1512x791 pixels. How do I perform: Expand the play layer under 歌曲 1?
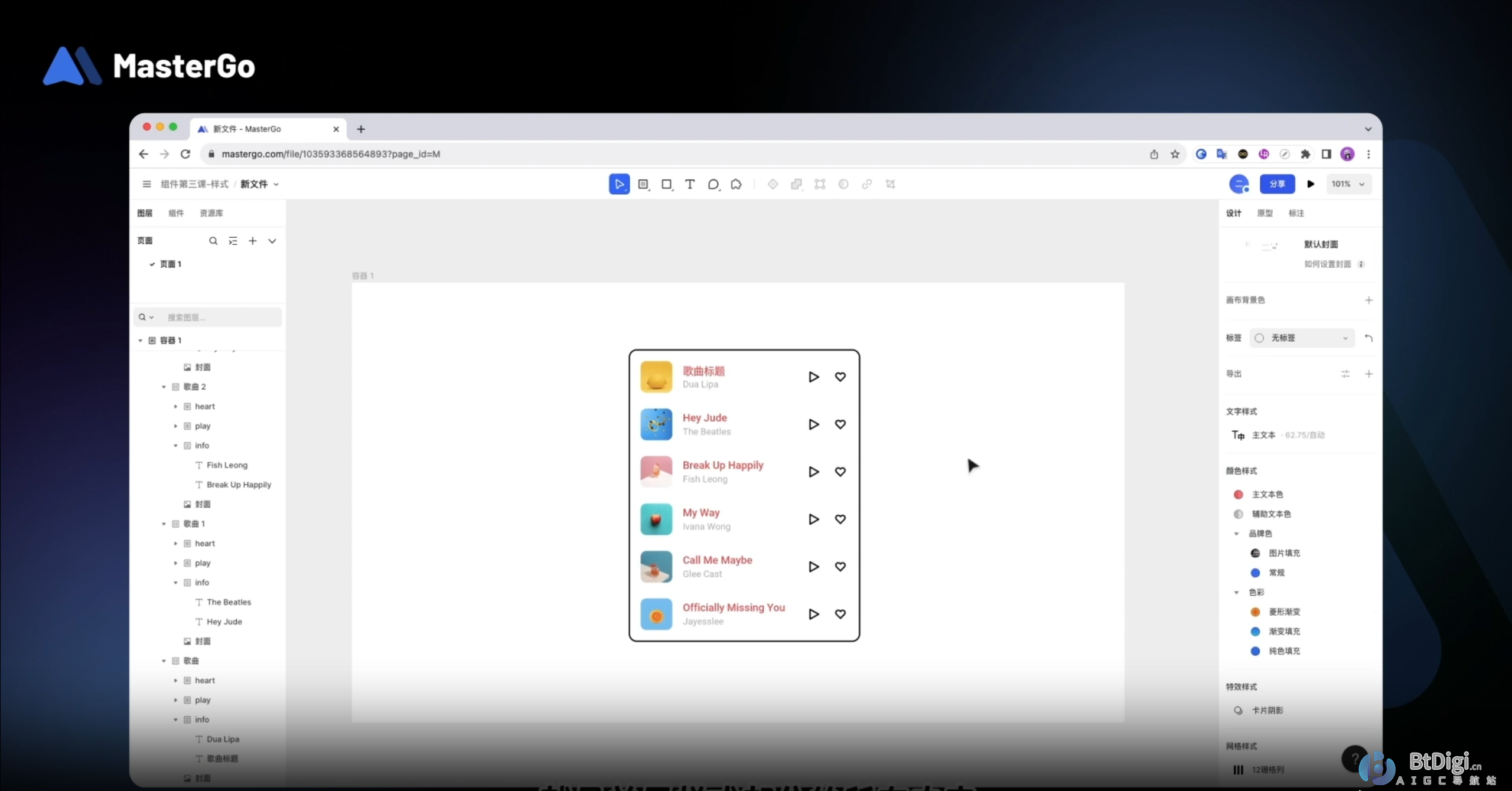[x=175, y=563]
